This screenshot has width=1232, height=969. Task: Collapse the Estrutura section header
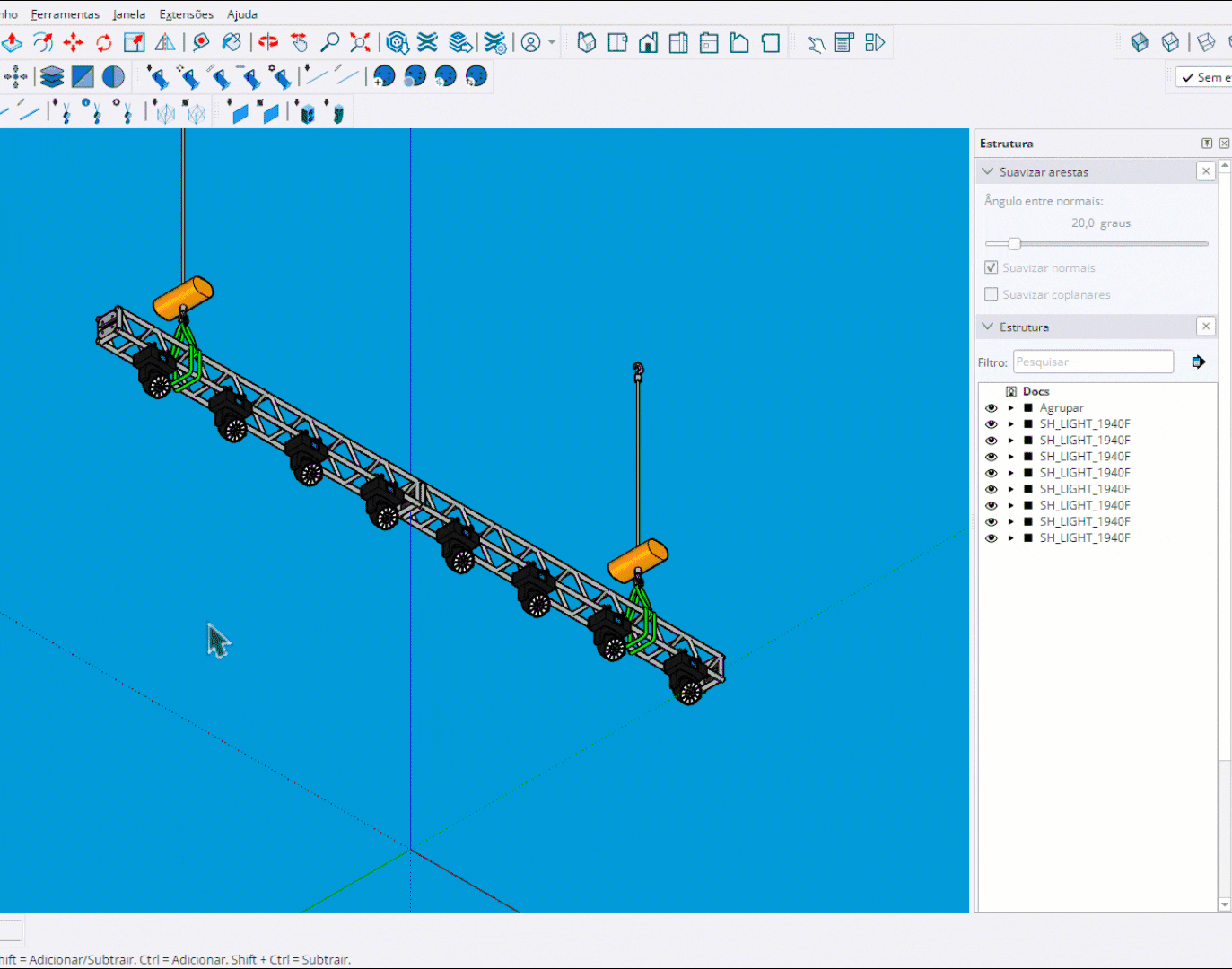click(988, 327)
